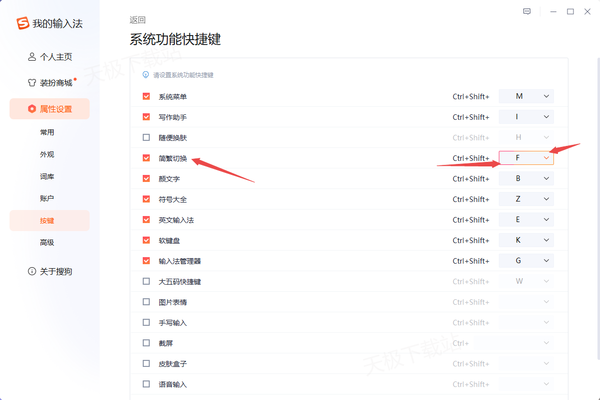Open the 词库 settings page

47,176
